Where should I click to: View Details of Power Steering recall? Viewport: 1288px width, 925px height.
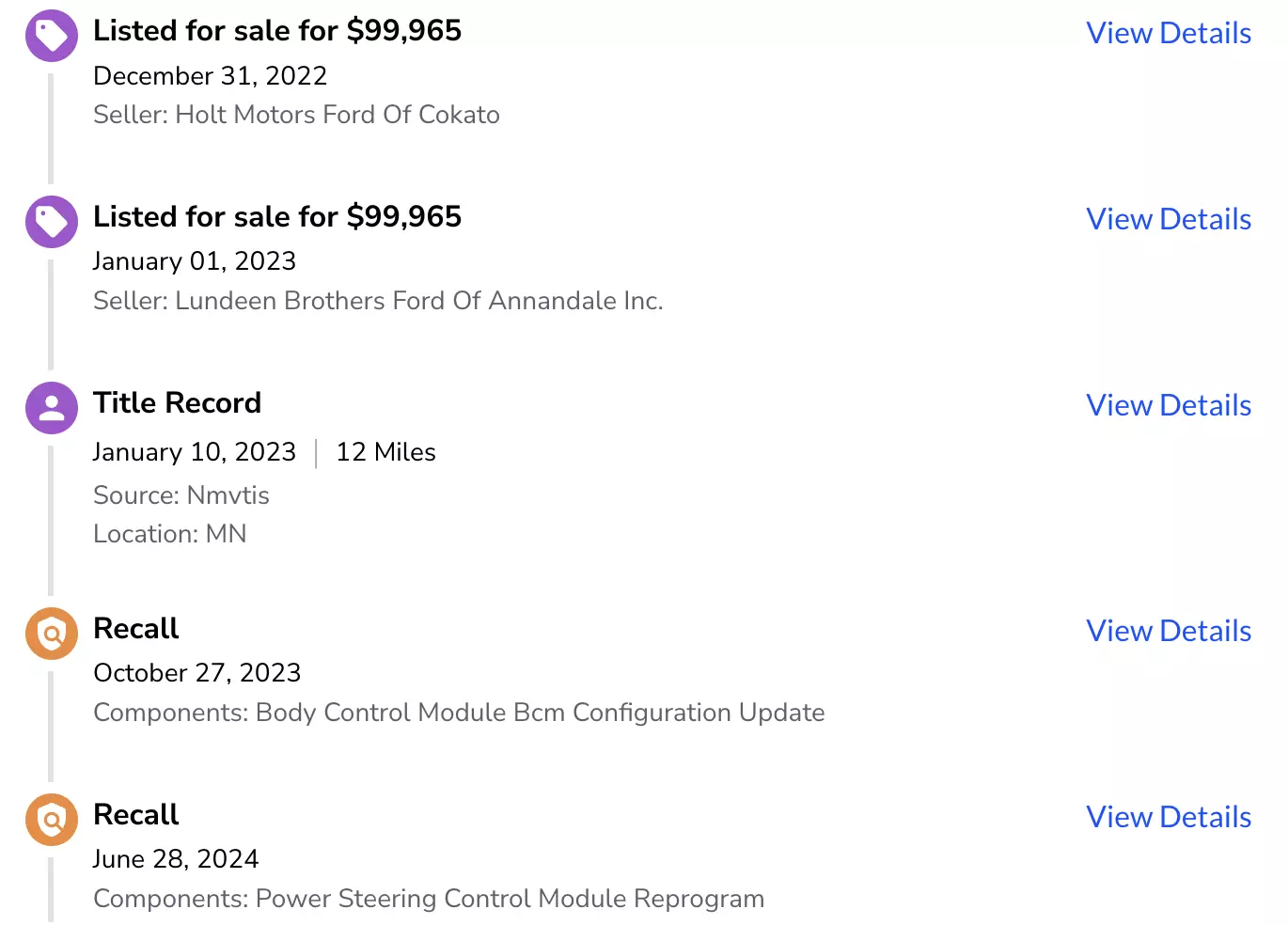pyautogui.click(x=1169, y=817)
